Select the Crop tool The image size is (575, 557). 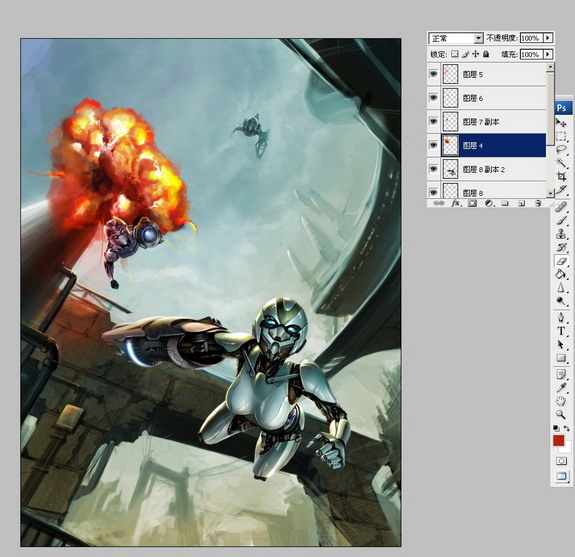pyautogui.click(x=561, y=176)
